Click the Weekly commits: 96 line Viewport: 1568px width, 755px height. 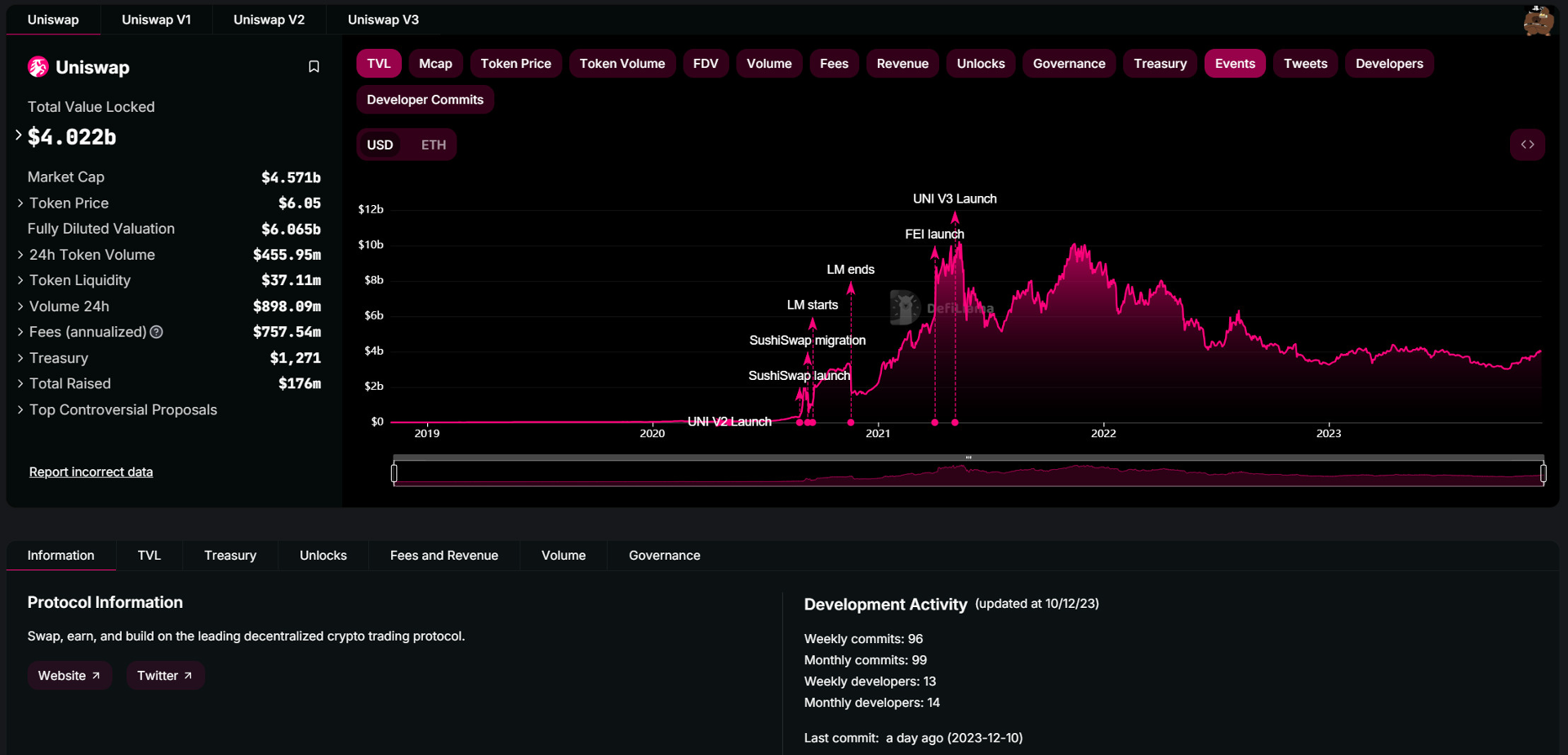(x=863, y=639)
